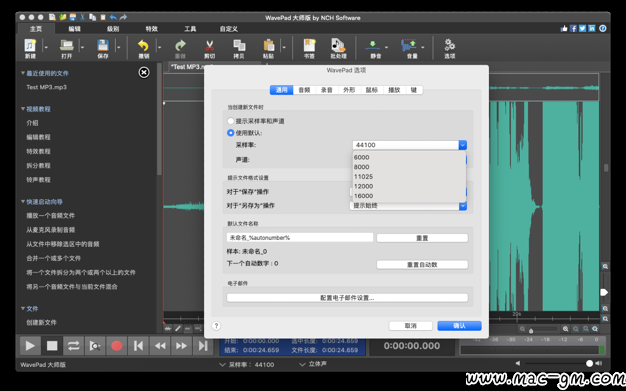Select the 使用默认 radio button

click(230, 133)
